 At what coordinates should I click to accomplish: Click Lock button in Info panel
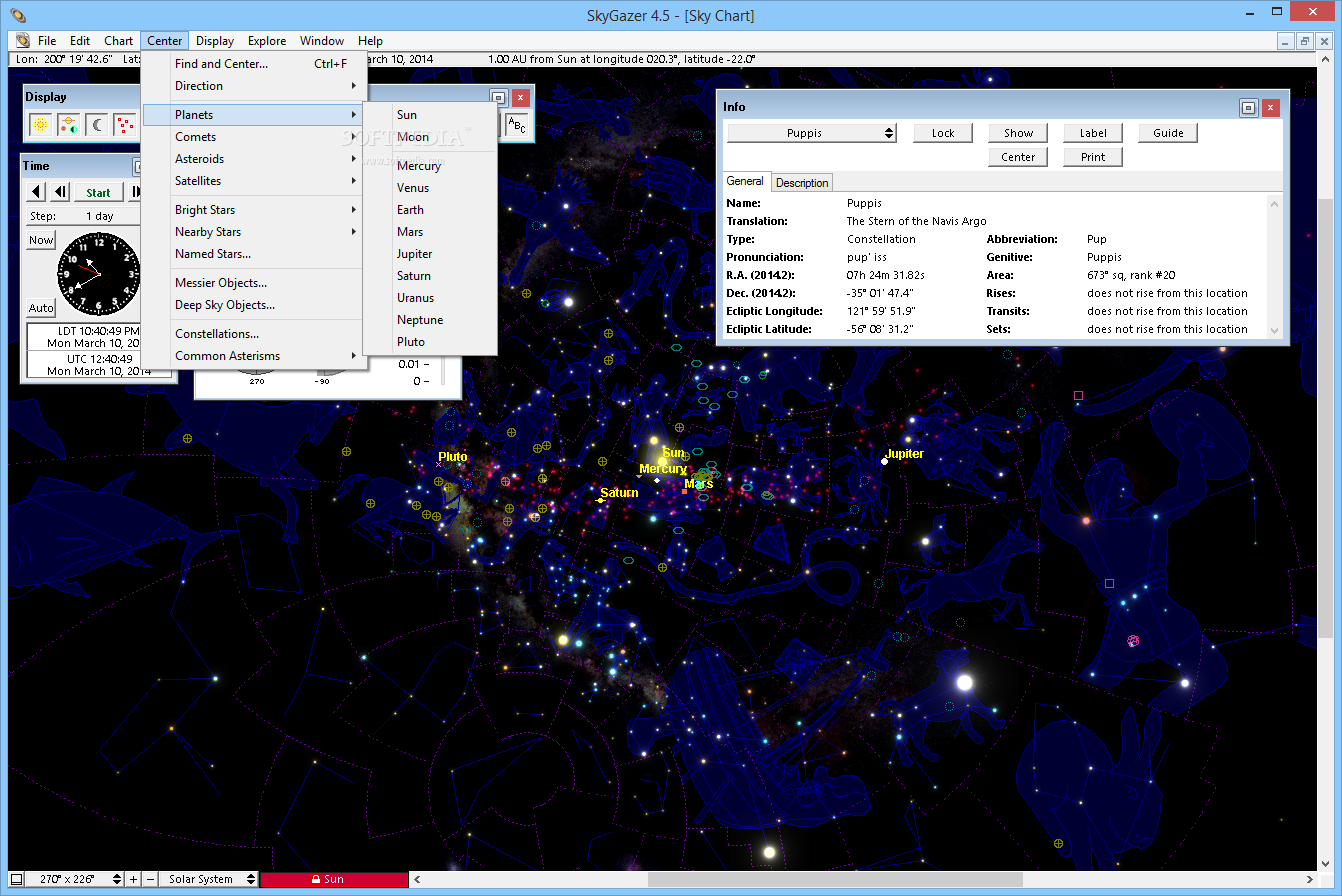(943, 133)
